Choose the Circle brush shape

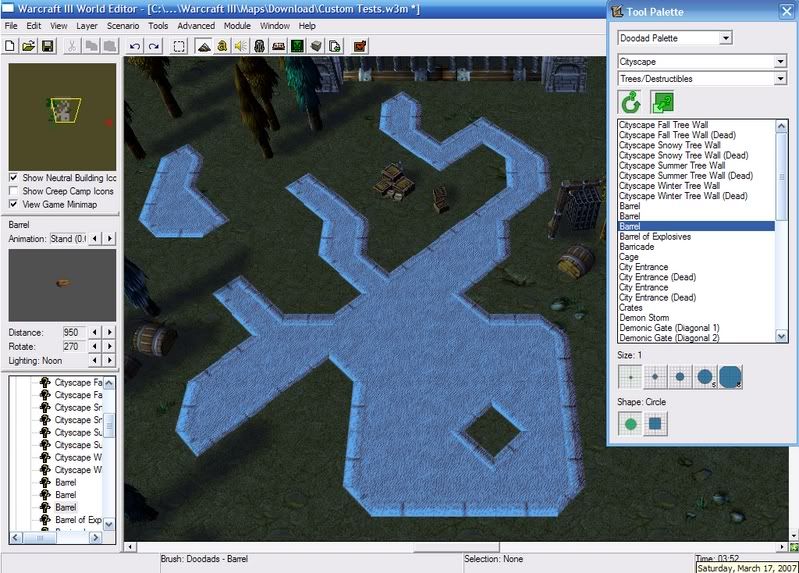tap(630, 424)
